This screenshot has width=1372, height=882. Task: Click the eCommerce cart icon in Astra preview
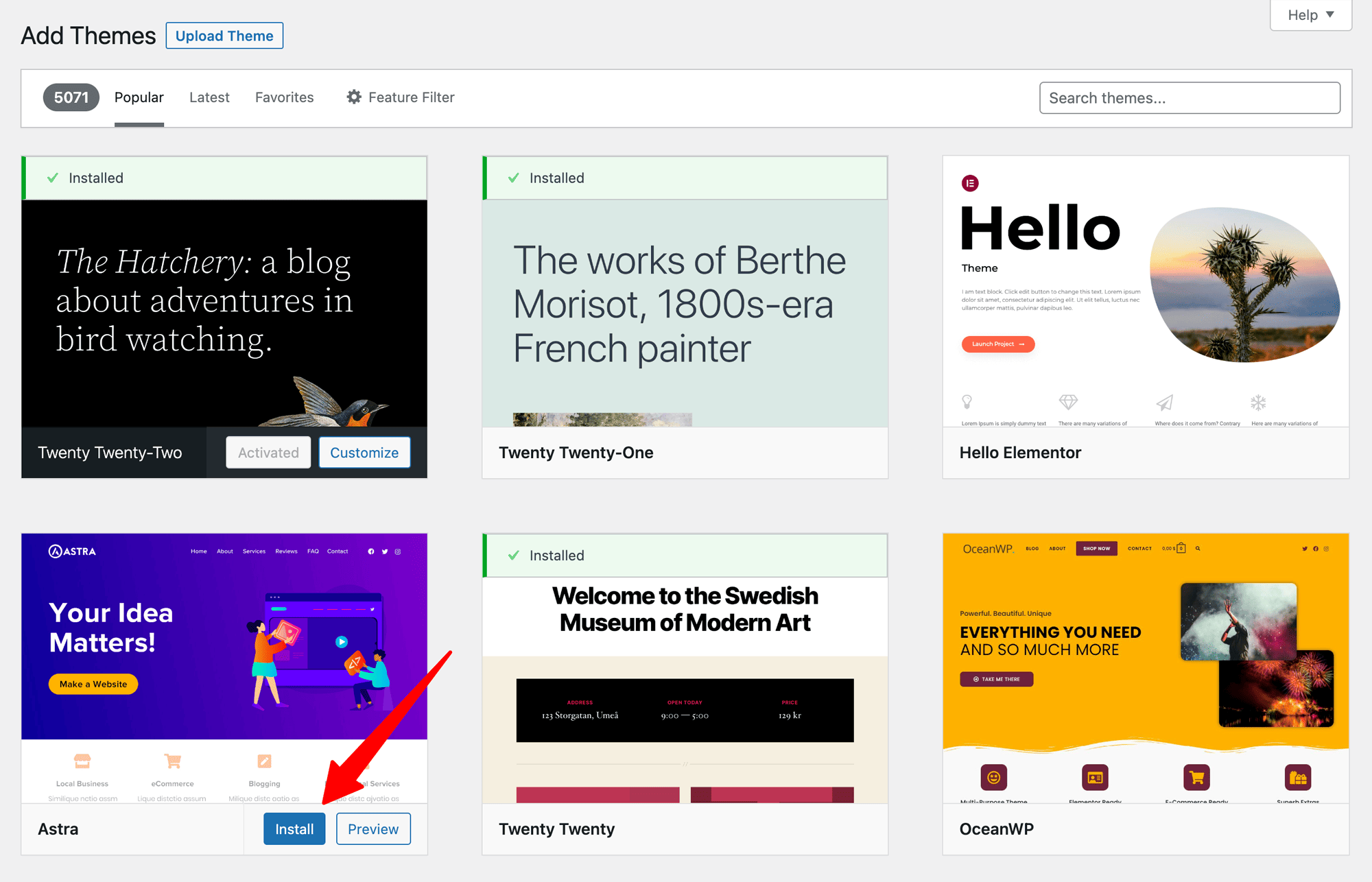coord(172,761)
